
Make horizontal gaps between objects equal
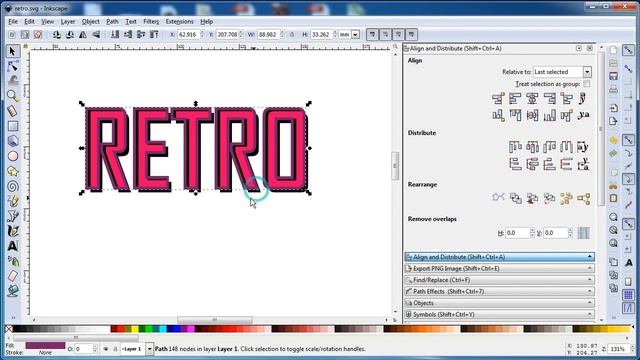[567, 147]
